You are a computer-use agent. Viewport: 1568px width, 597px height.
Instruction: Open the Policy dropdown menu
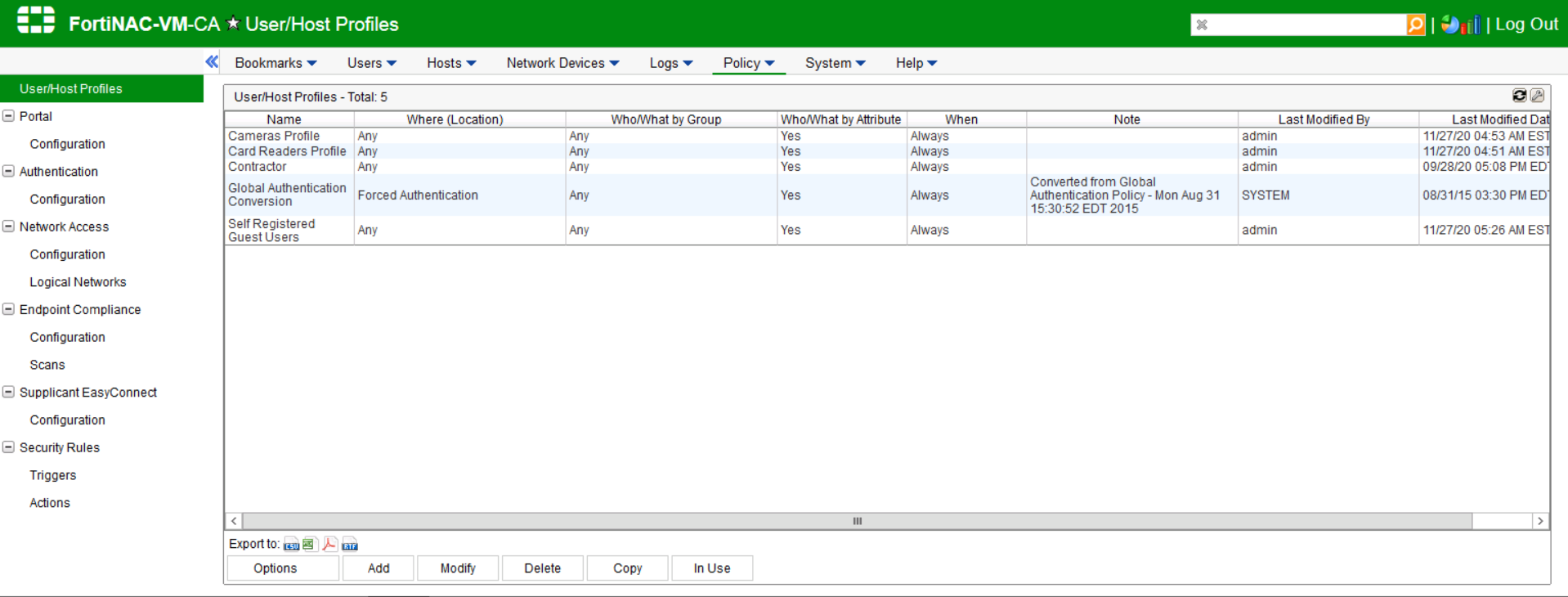[x=748, y=63]
